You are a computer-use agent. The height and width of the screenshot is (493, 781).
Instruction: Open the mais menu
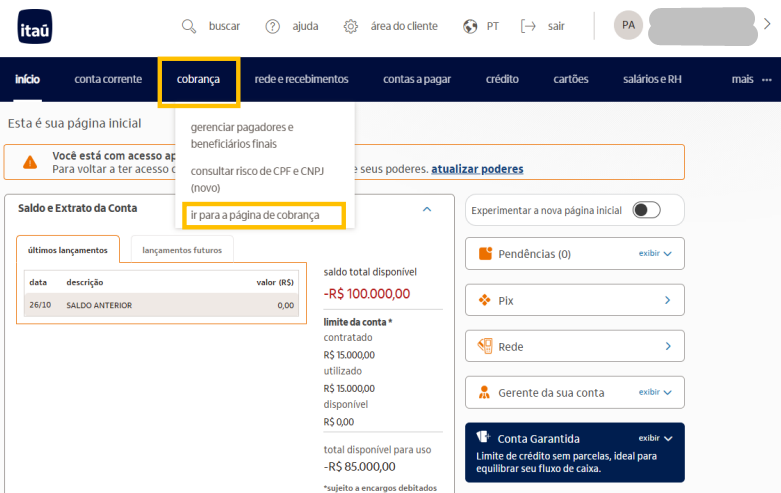point(743,79)
